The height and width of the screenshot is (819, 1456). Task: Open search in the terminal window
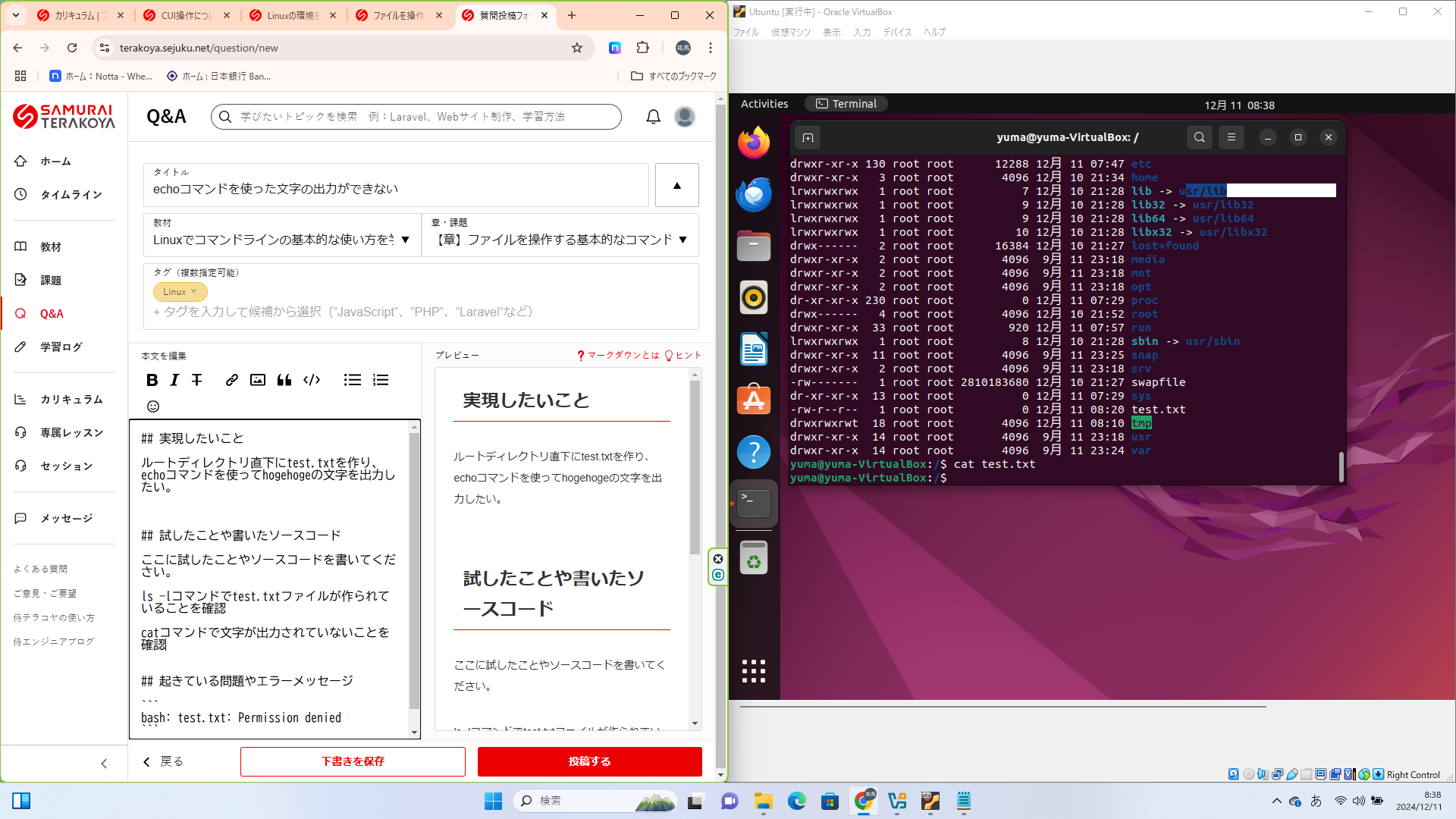pyautogui.click(x=1199, y=137)
